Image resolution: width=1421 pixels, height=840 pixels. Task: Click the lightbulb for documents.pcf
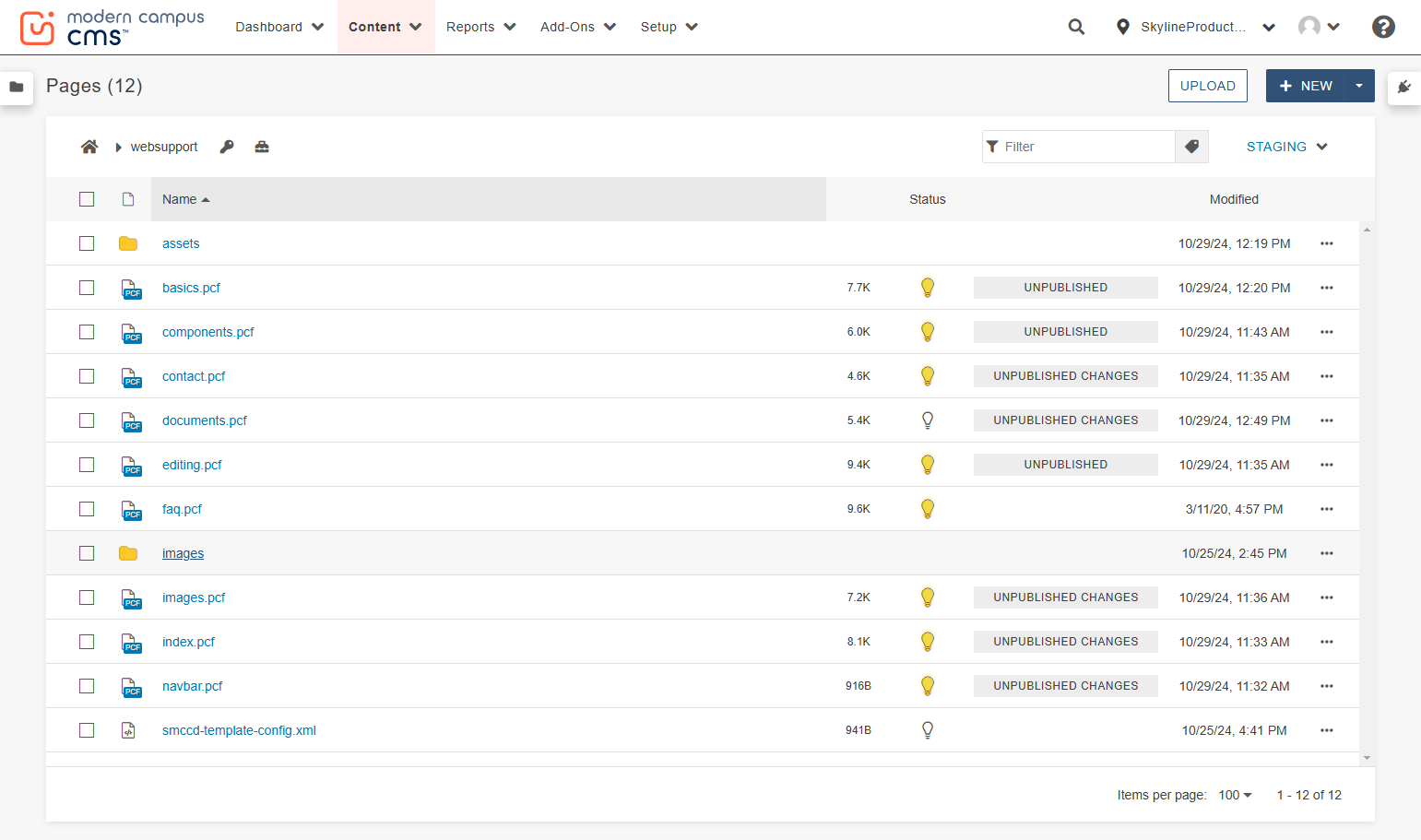928,420
